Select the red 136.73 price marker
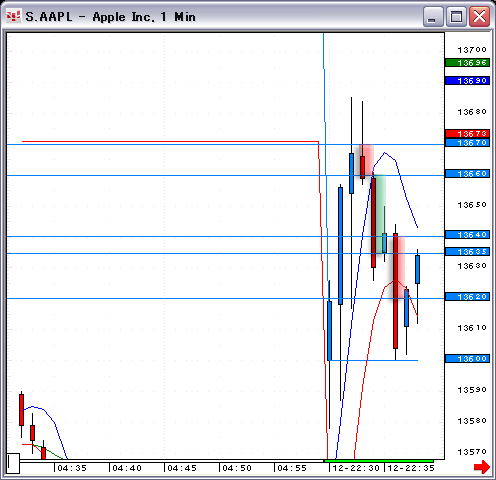The image size is (496, 480). pyautogui.click(x=467, y=134)
